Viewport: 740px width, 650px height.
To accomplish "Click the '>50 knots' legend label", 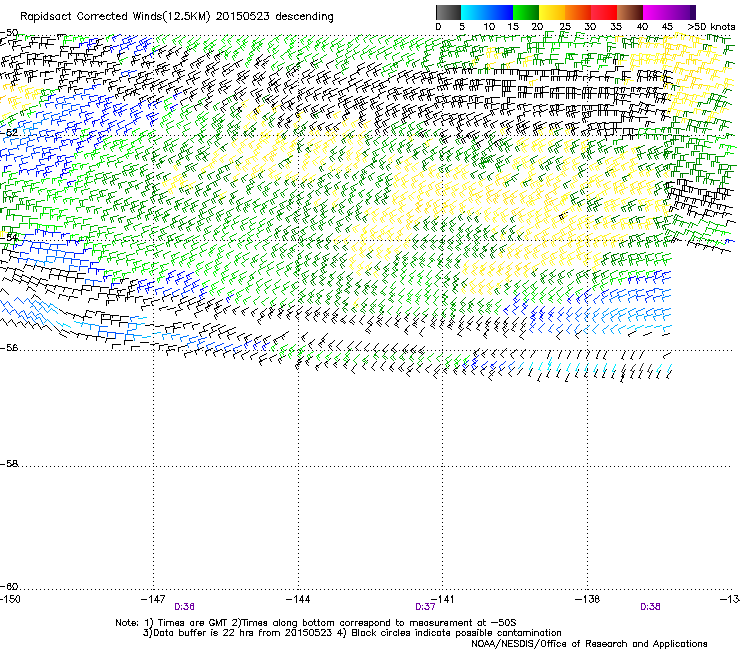I will click(x=711, y=27).
